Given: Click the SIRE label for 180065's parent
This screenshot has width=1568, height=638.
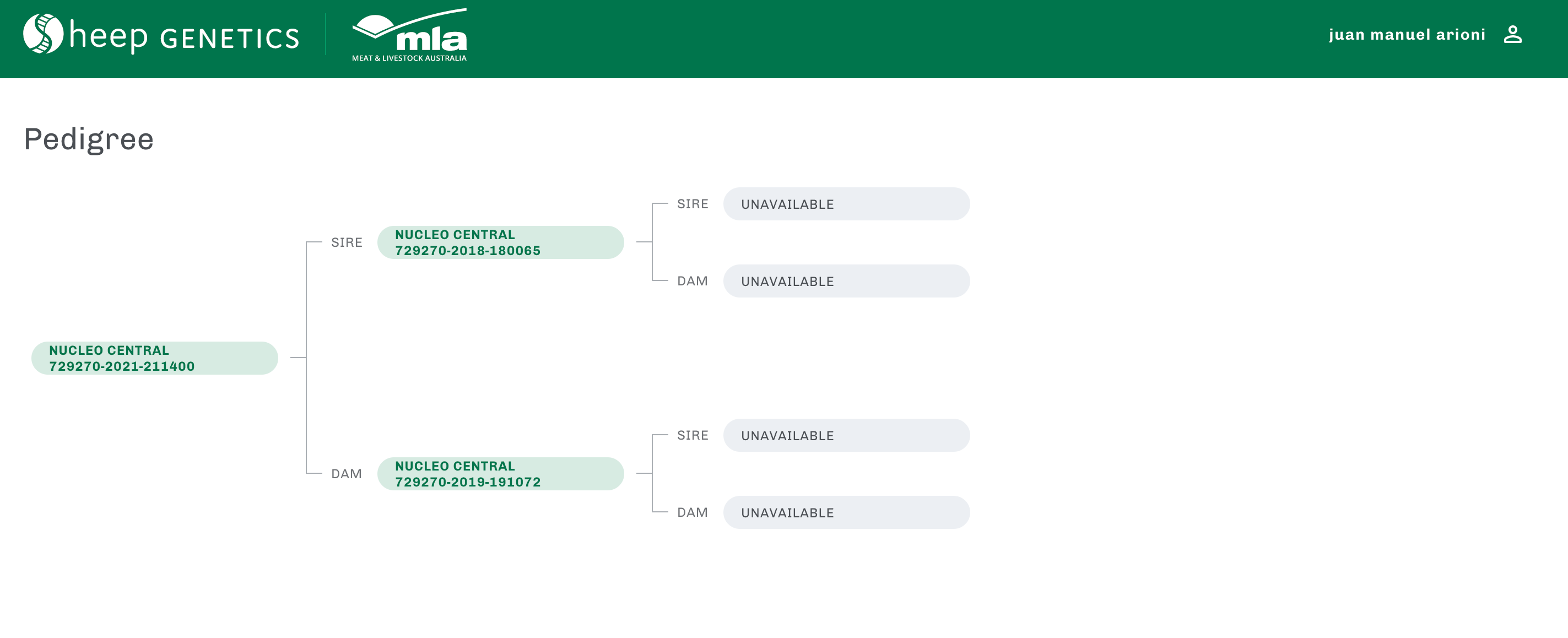Looking at the screenshot, I should pyautogui.click(x=693, y=204).
